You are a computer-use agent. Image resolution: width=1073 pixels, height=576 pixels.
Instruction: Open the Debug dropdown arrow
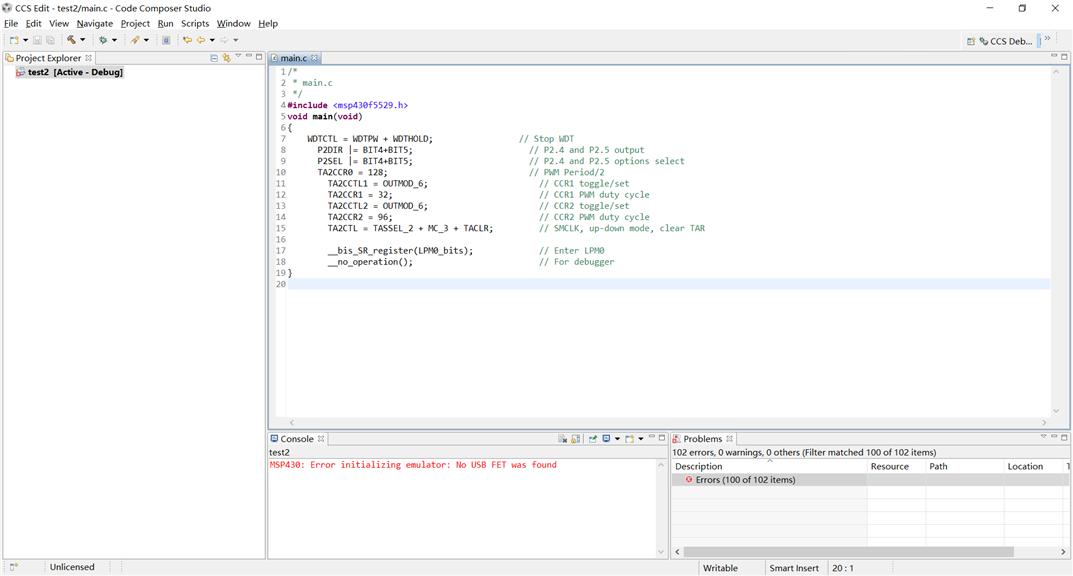pos(114,40)
